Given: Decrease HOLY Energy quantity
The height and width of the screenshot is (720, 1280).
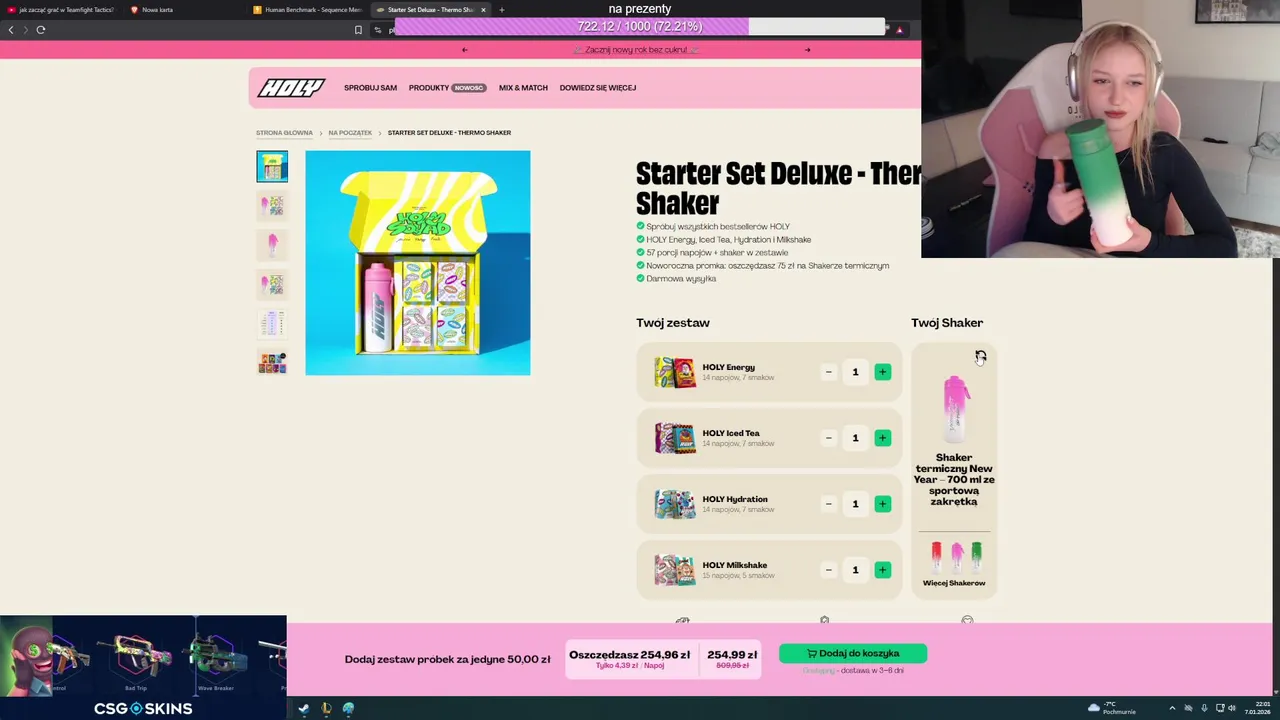Looking at the screenshot, I should tap(828, 372).
